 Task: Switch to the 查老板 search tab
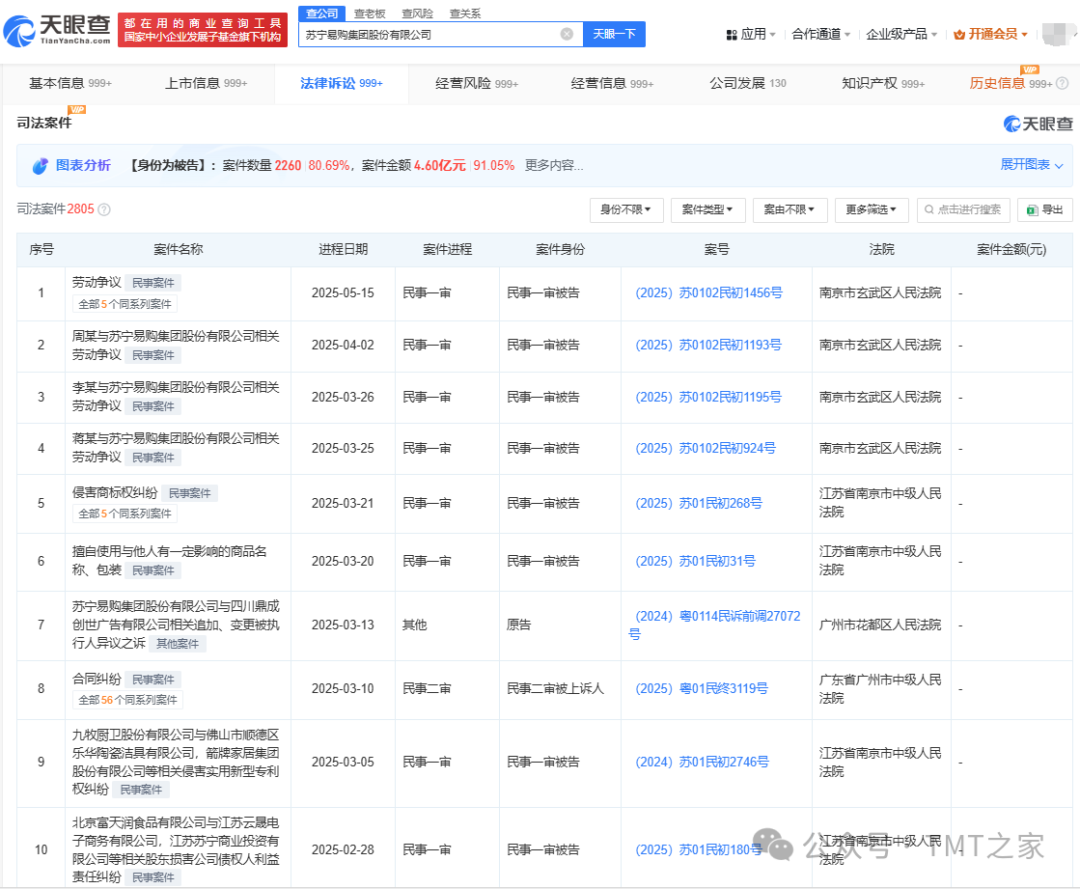click(370, 14)
